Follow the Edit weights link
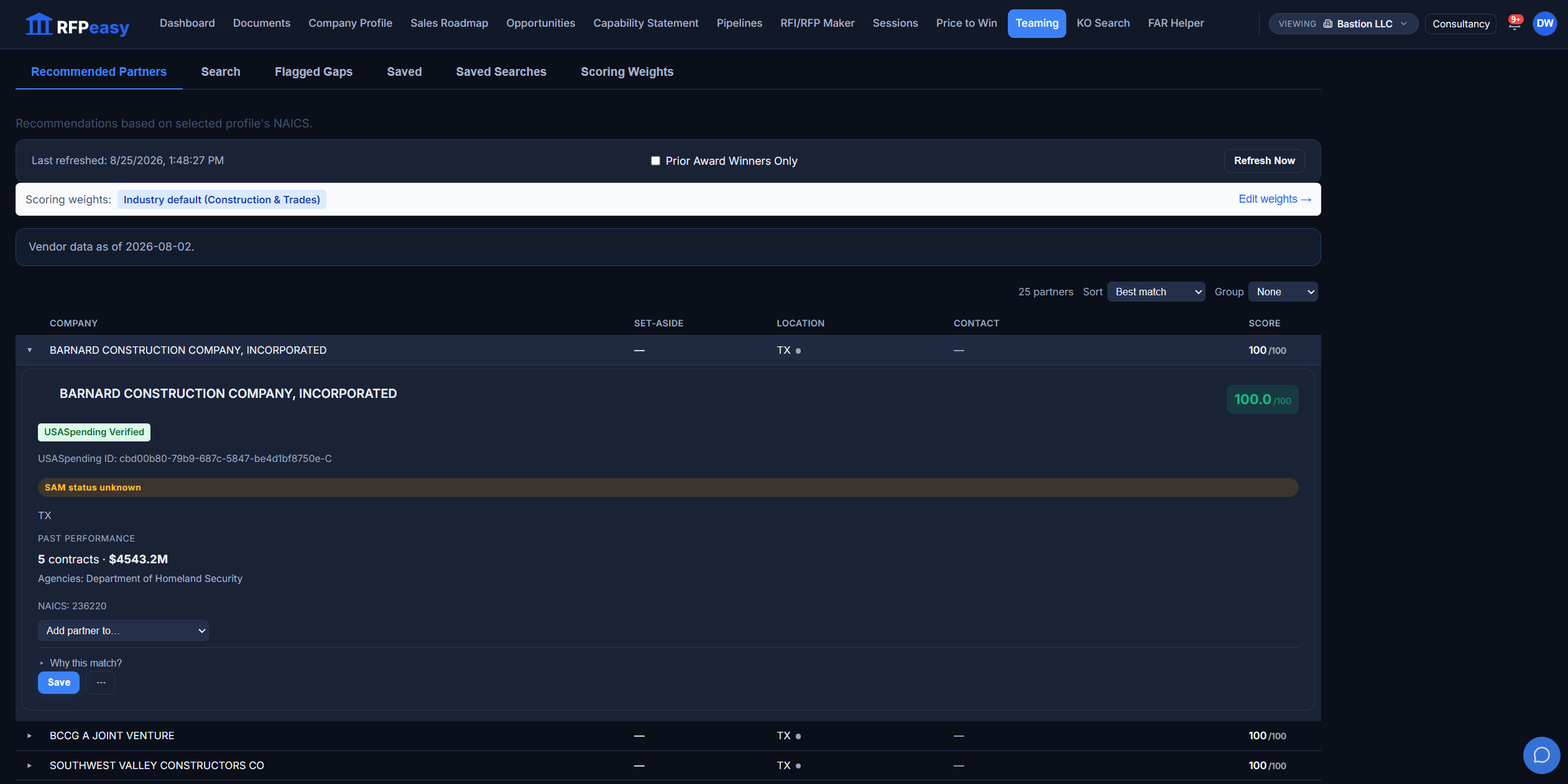 [1275, 199]
